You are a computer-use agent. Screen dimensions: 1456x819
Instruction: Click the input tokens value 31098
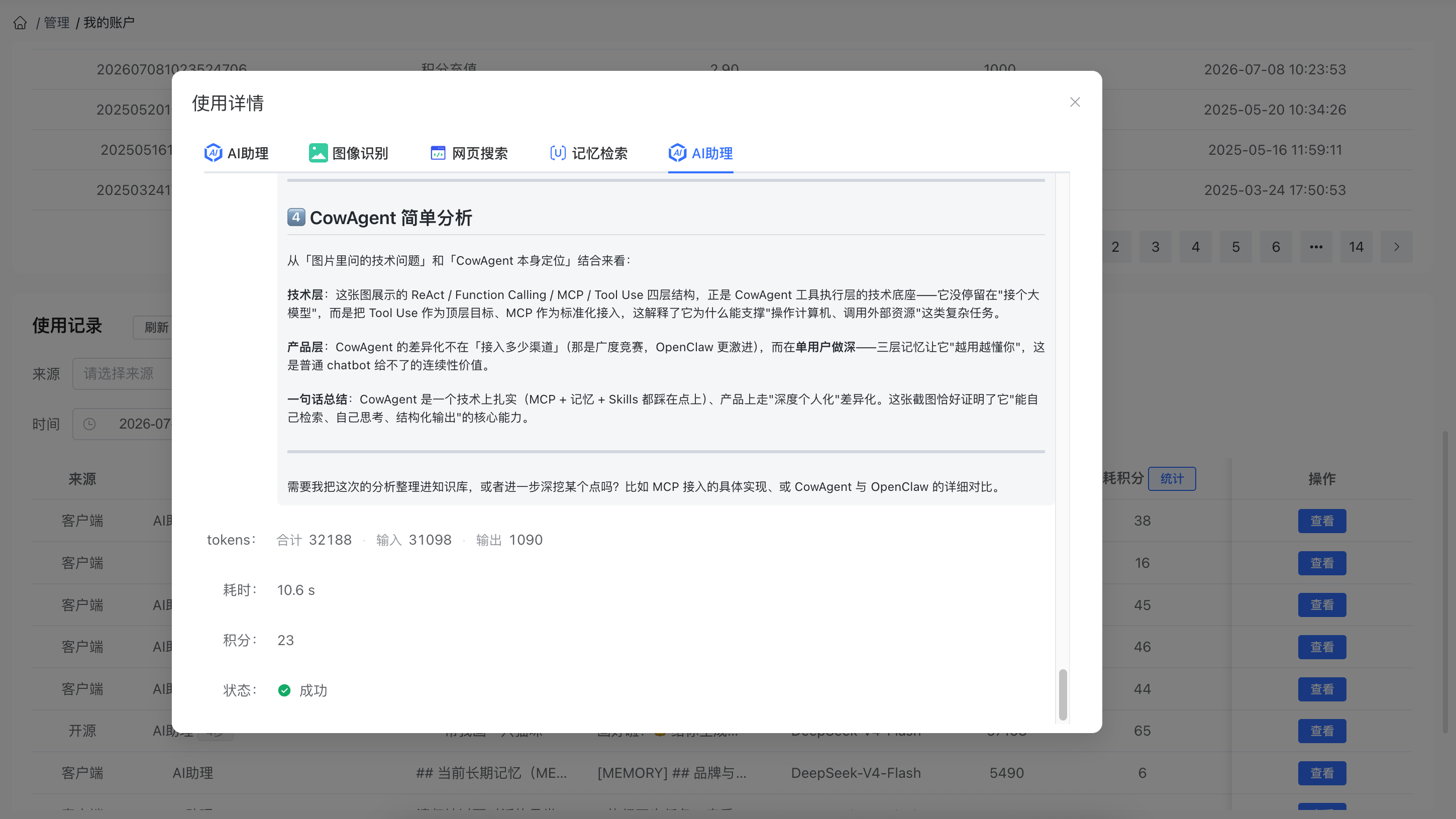430,540
